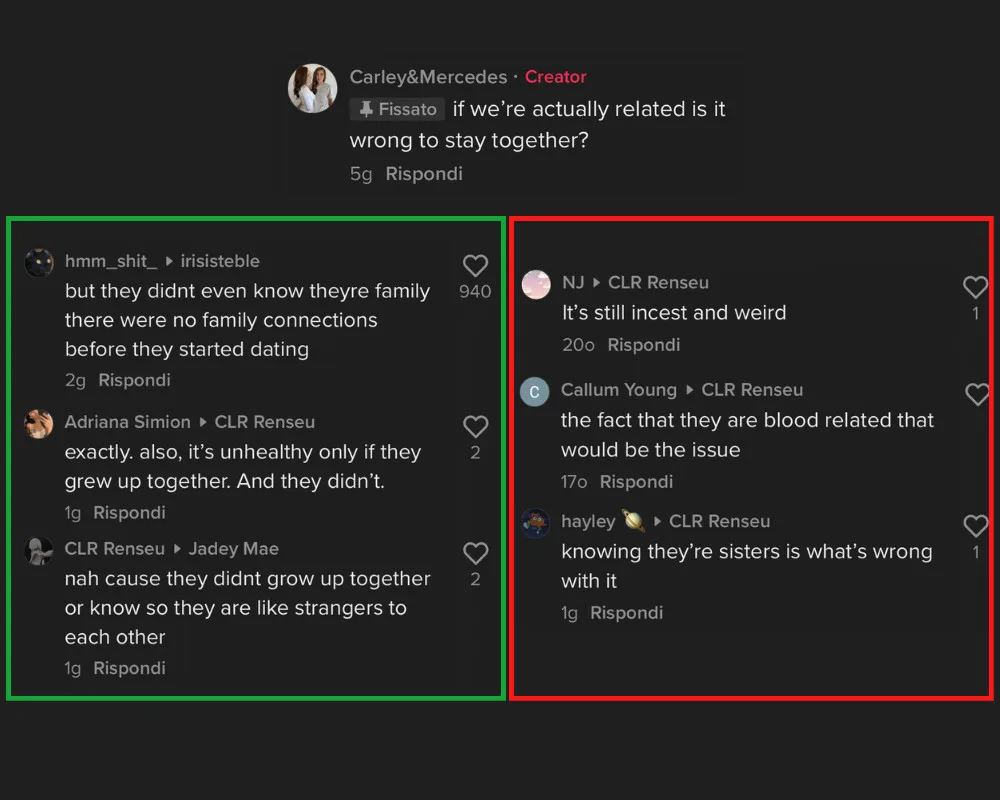1000x800 pixels.
Task: Open hmm_shit_ avatar
Action: [39, 262]
